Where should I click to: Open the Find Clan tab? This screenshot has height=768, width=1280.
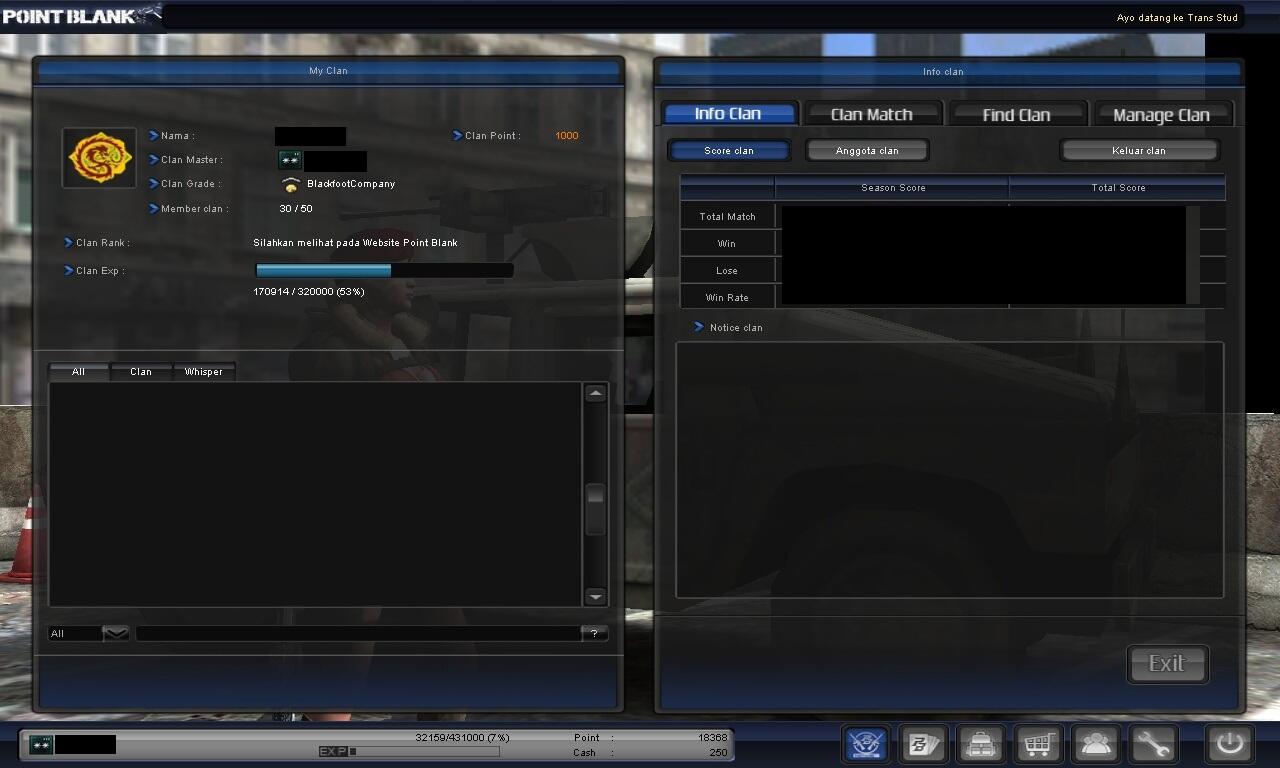tap(1016, 114)
